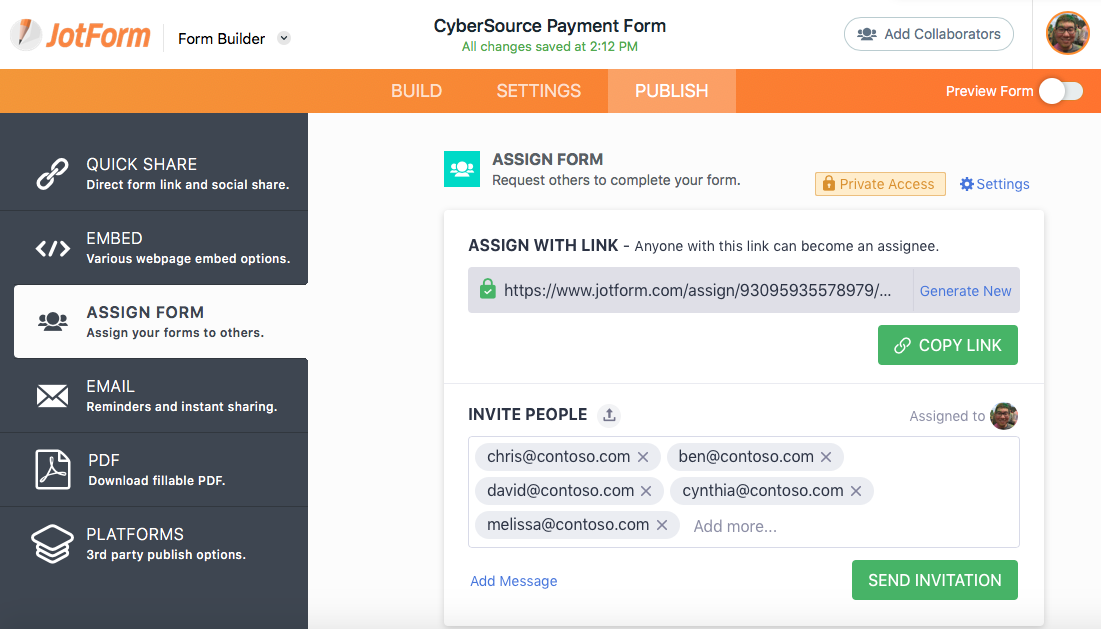The image size is (1101, 629).
Task: Toggle the Preview Form switch
Action: [1060, 91]
